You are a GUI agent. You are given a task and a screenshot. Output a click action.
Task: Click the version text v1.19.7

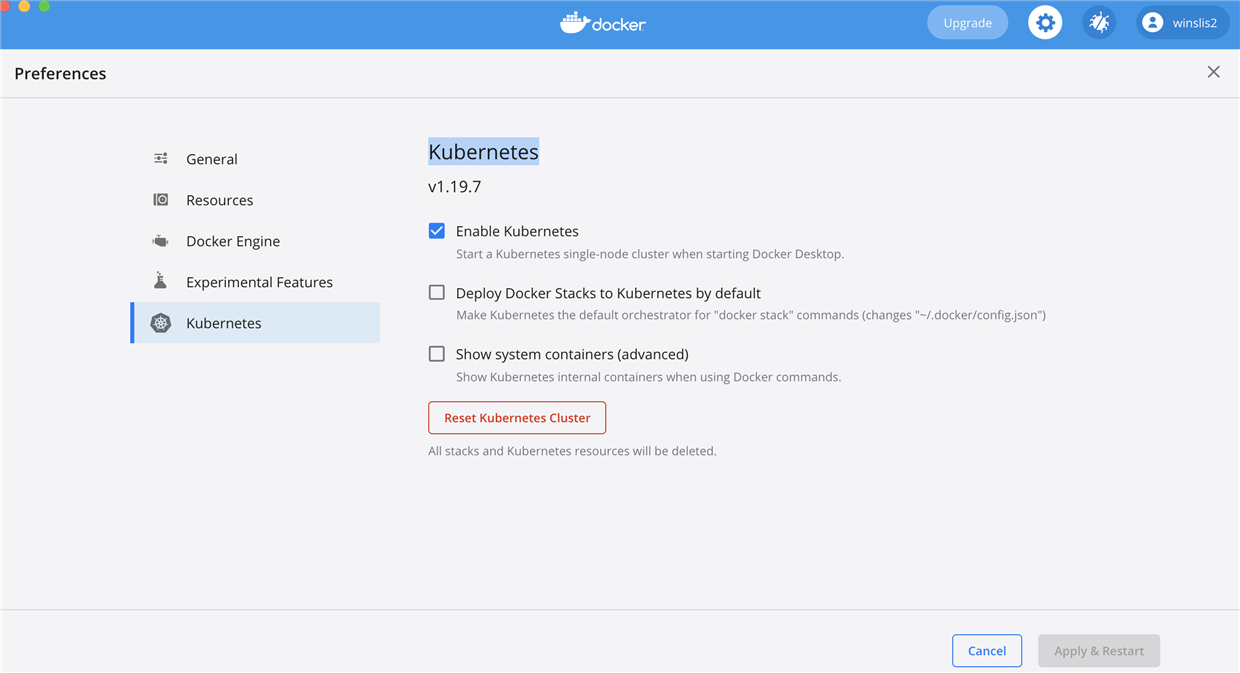pos(455,187)
